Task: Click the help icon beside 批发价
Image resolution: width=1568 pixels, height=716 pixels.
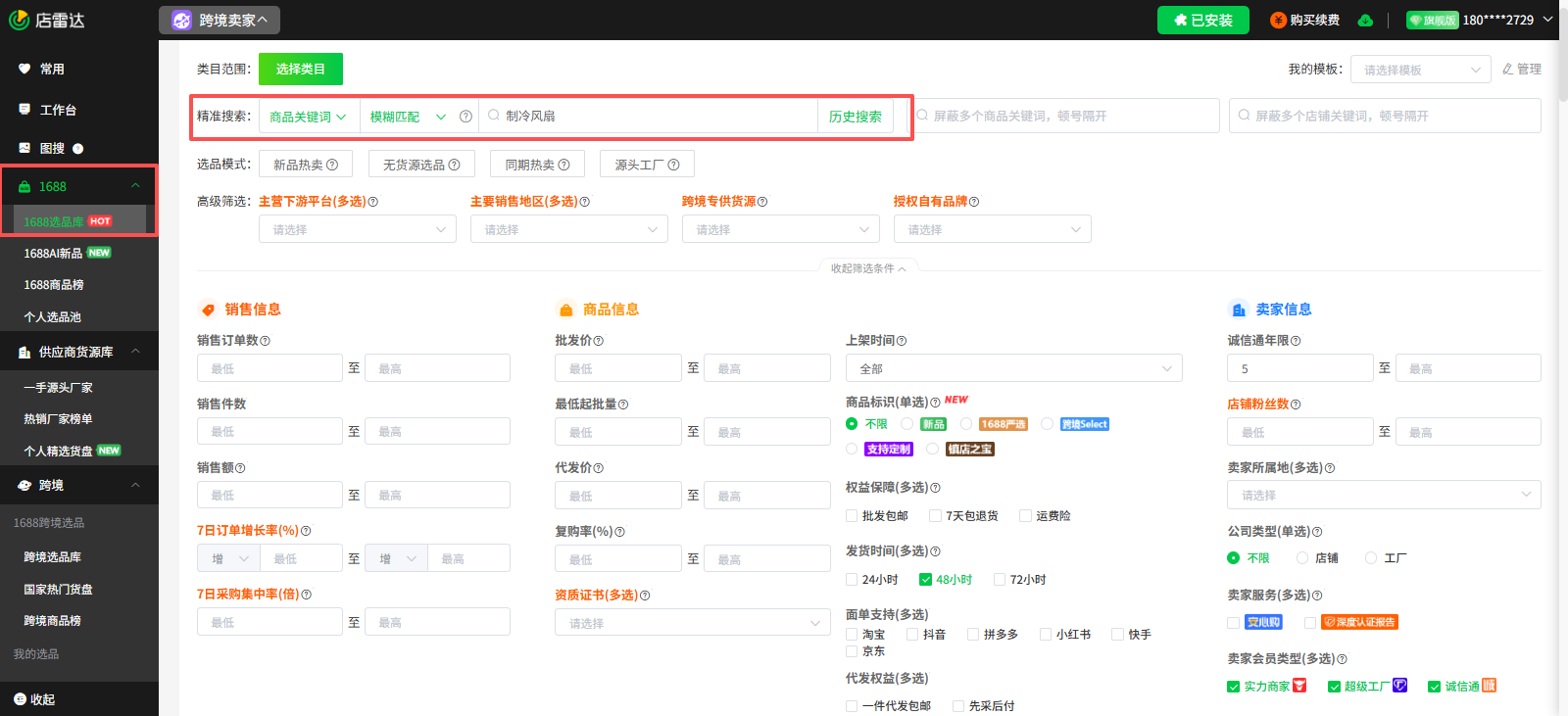Action: (x=598, y=341)
